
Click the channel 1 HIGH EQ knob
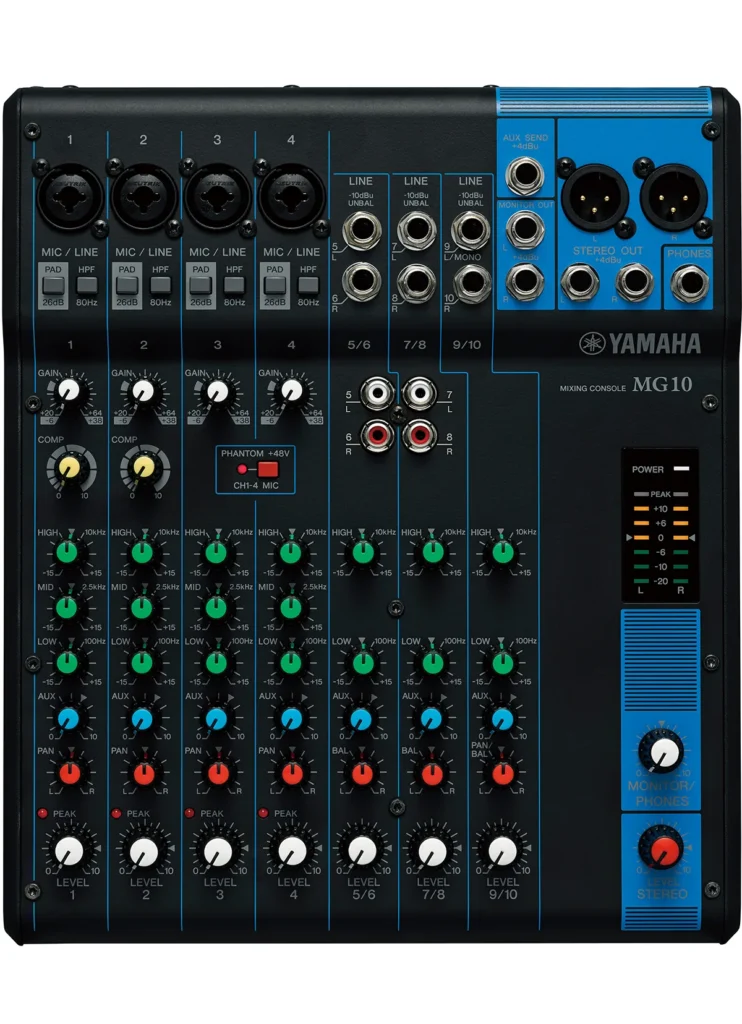tap(67, 552)
